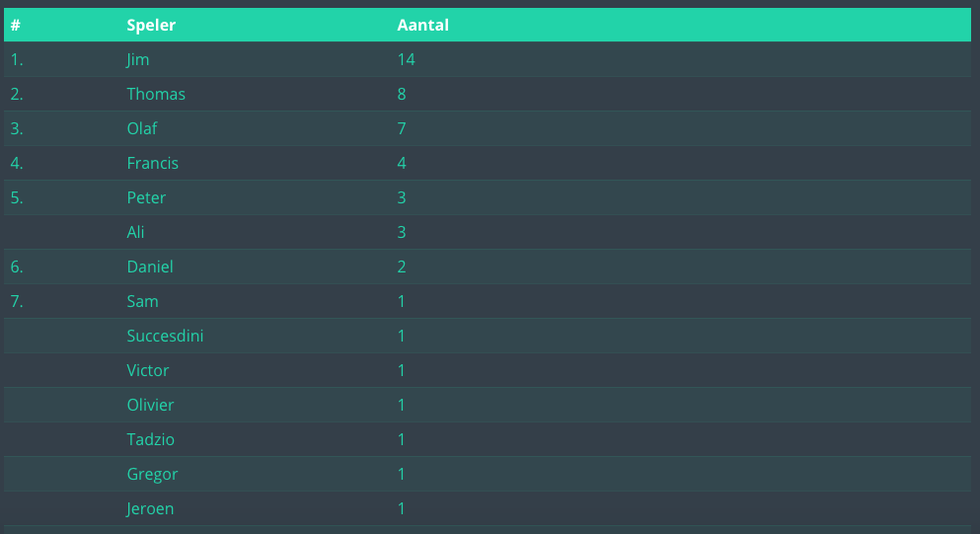This screenshot has height=534, width=980.
Task: Open Gregor player entry
Action: point(152,475)
